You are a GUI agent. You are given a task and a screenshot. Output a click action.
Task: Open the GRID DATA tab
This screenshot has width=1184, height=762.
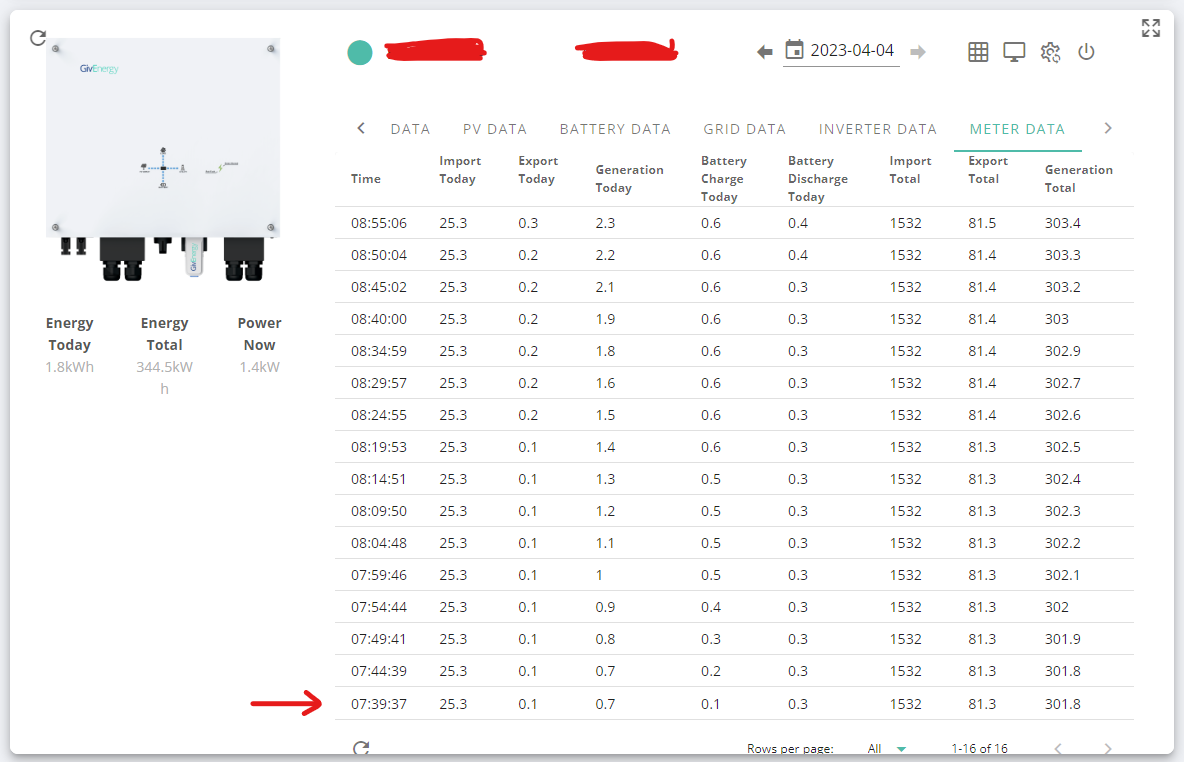[x=745, y=129]
